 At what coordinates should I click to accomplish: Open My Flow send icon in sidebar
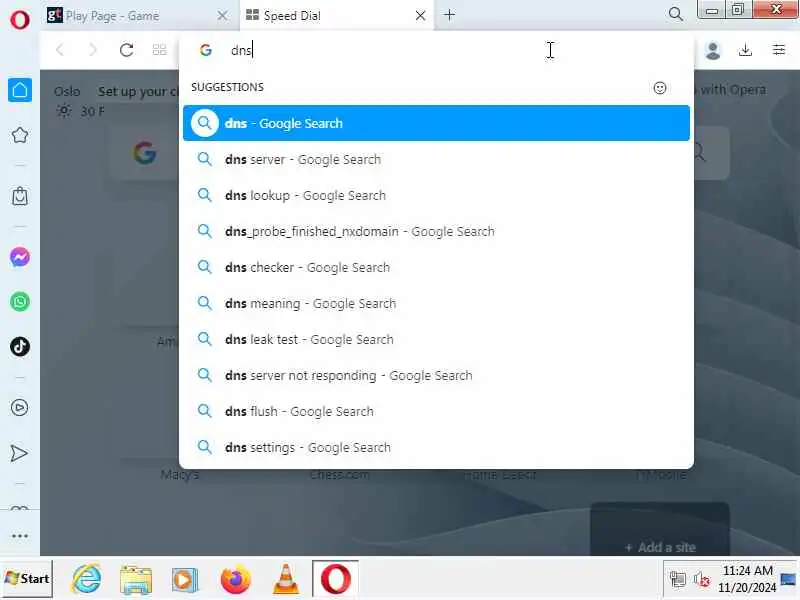[19, 453]
